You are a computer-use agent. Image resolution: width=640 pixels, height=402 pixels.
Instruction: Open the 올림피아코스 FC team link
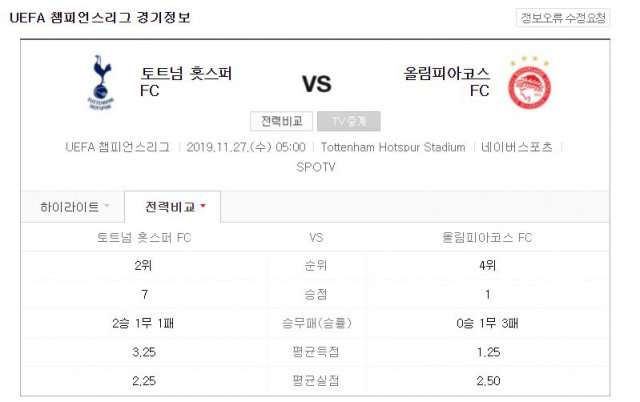tap(447, 82)
